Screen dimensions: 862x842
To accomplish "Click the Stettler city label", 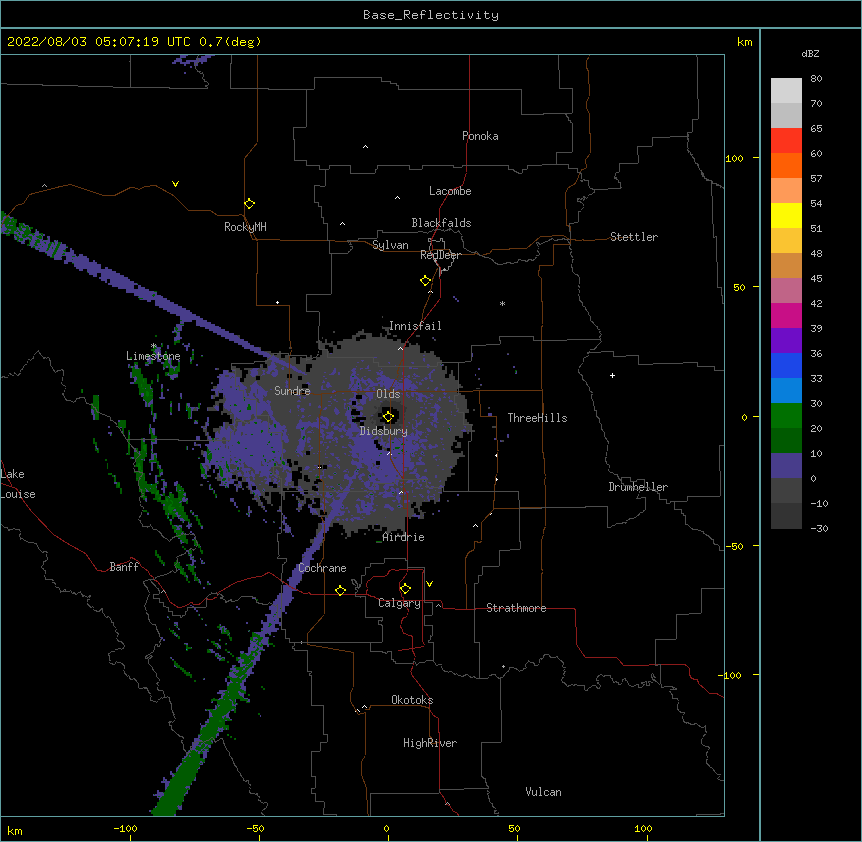I will tap(634, 237).
